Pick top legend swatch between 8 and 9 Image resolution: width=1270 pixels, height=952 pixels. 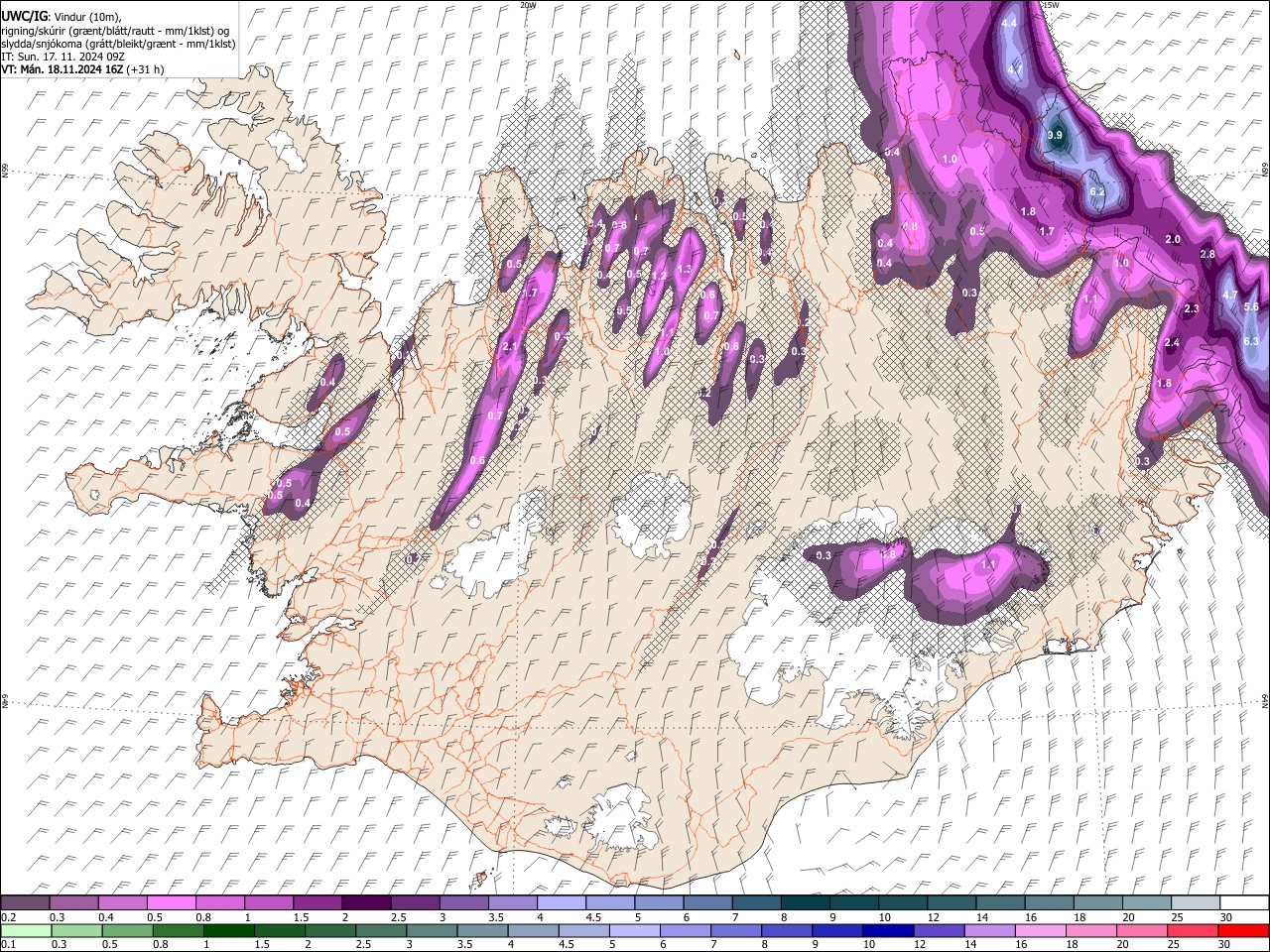click(806, 903)
